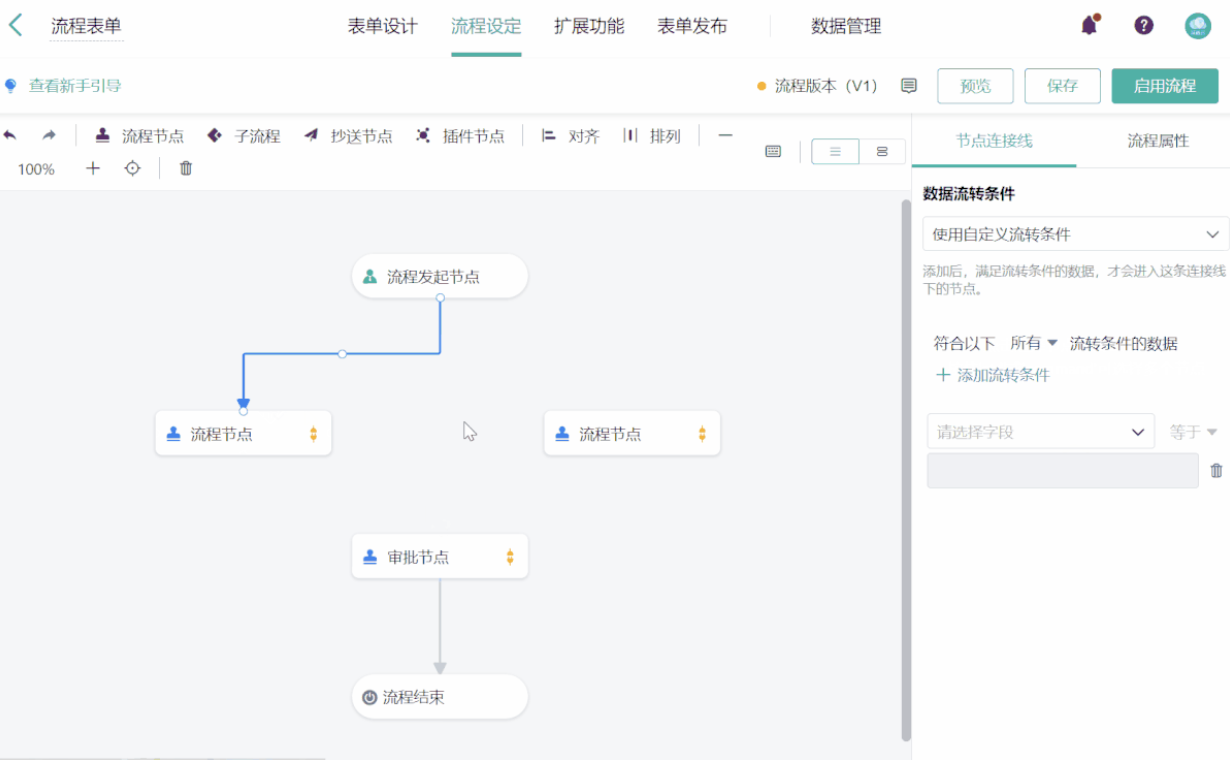Viewport: 1230px width, 760px height.
Task: Click the redo arrow in toolbar
Action: point(48,136)
